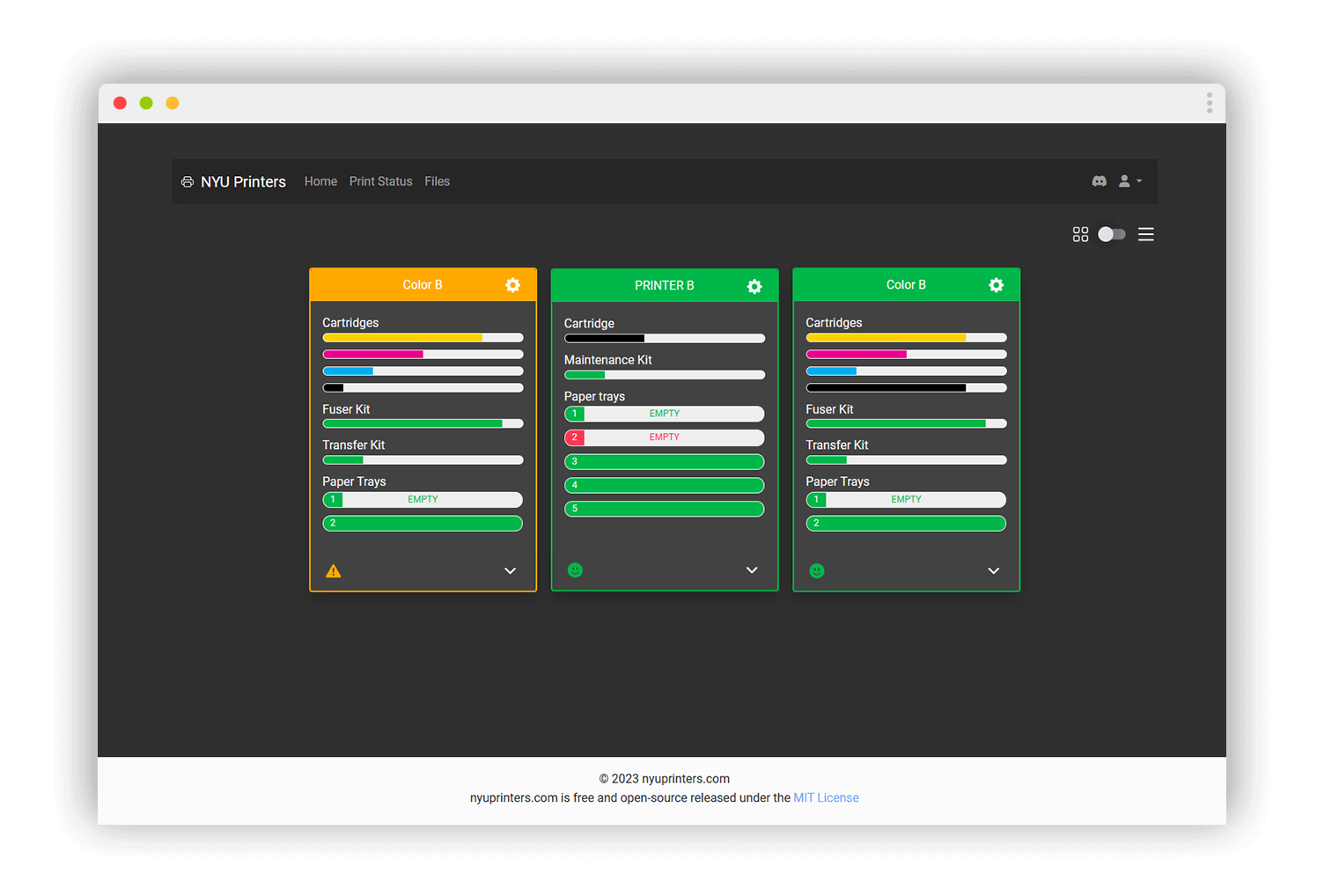Click smiley status icon on green Color B card
The height and width of the screenshot is (896, 1324).
(x=817, y=571)
